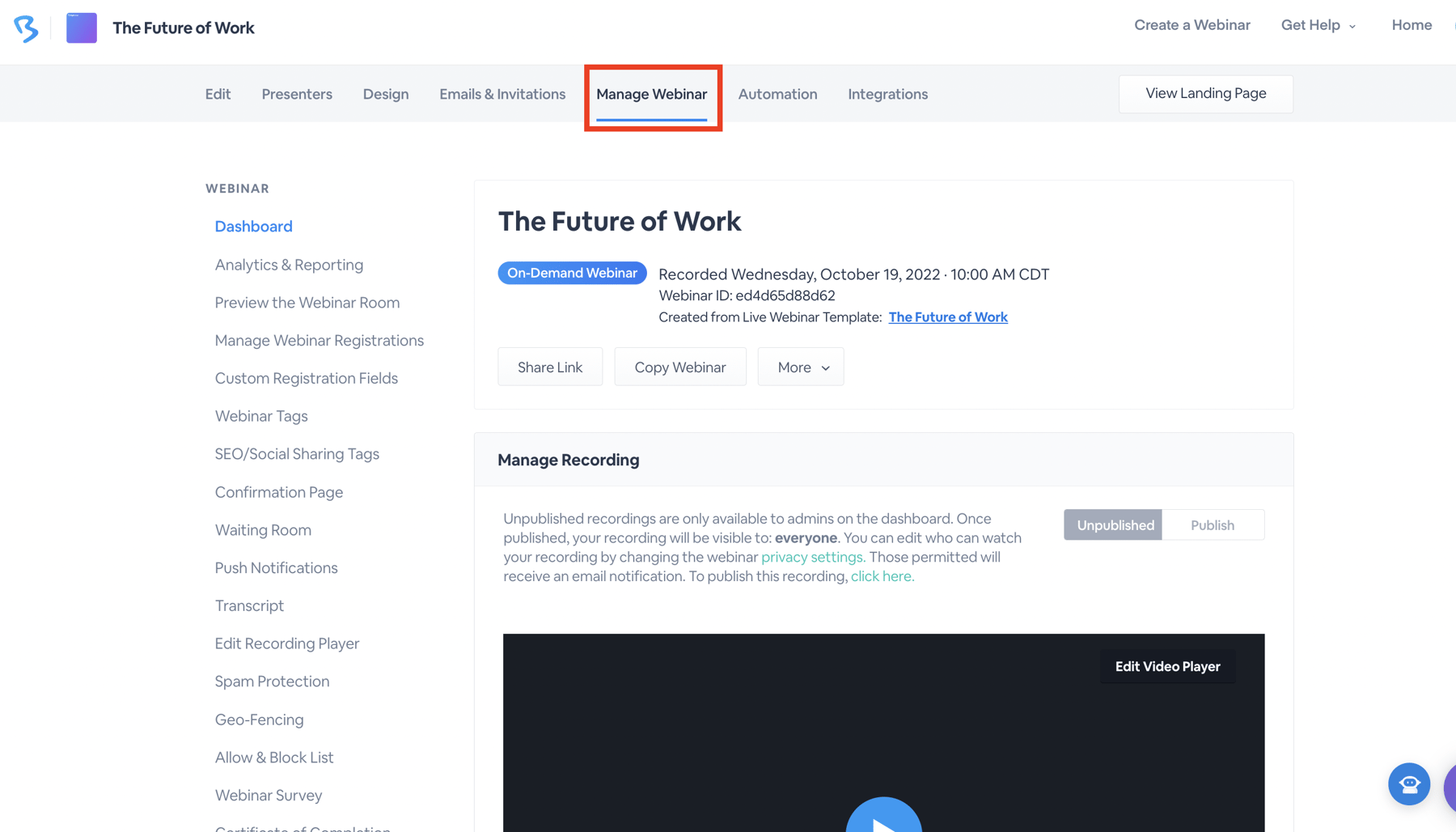Expand the More dropdown
The width and height of the screenshot is (1456, 832).
click(801, 367)
